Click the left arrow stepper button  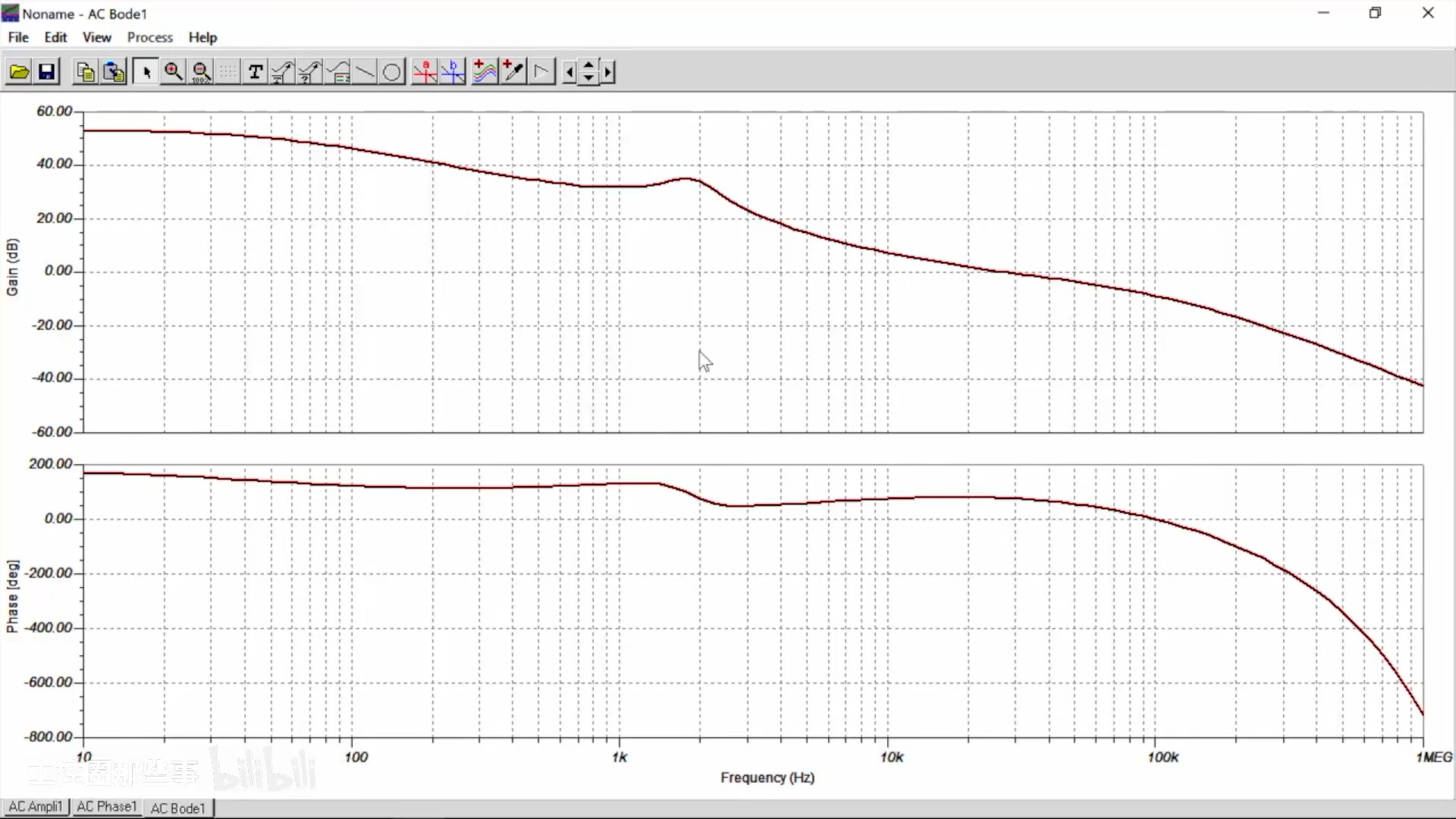[x=570, y=72]
